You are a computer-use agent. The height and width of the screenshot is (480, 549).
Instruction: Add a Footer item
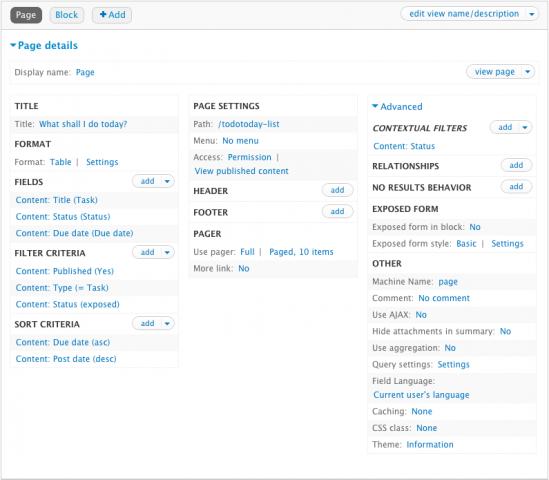click(x=337, y=211)
